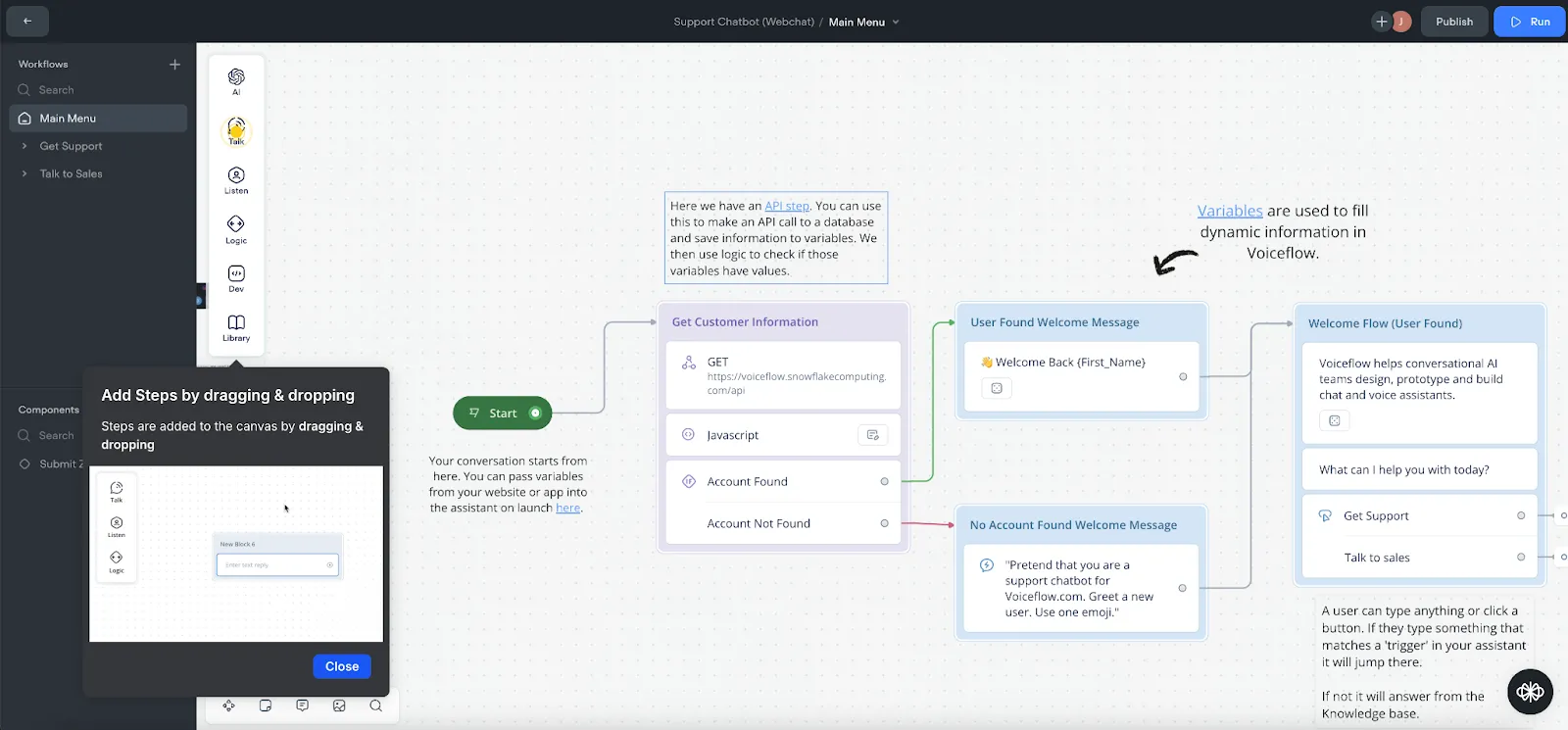
Task: Click the Talk to sales output port
Action: point(1521,558)
